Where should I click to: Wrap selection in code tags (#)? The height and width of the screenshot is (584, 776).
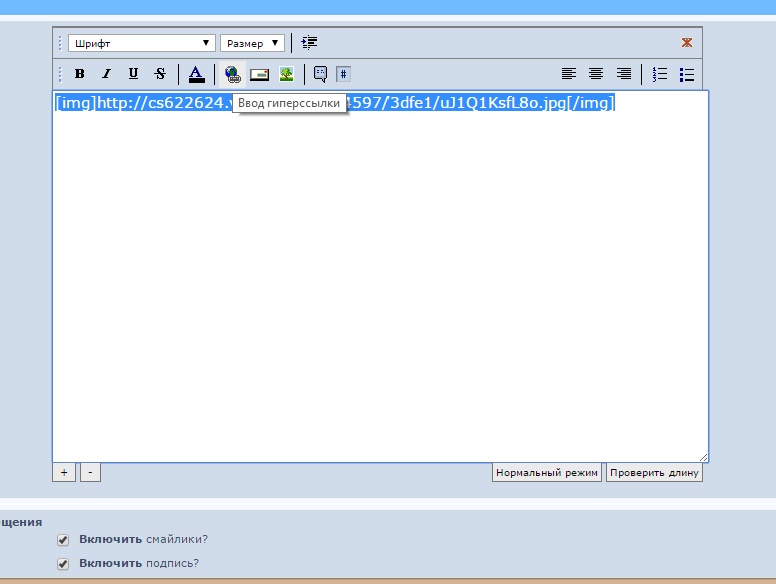[343, 74]
